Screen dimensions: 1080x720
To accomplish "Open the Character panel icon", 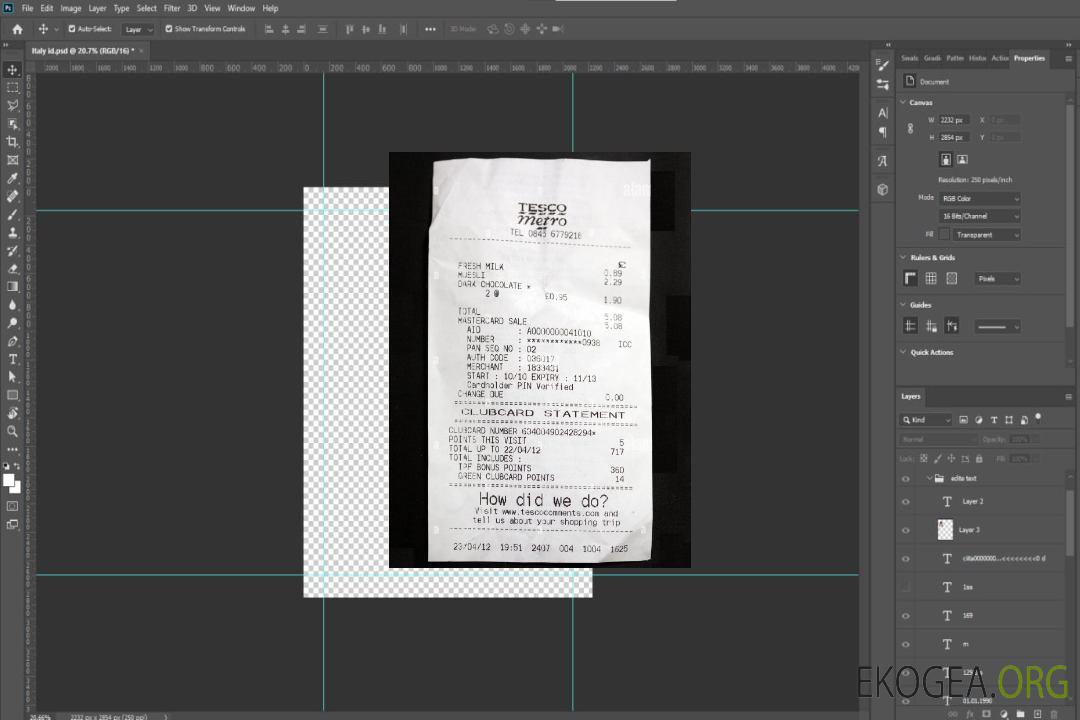I will (882, 112).
